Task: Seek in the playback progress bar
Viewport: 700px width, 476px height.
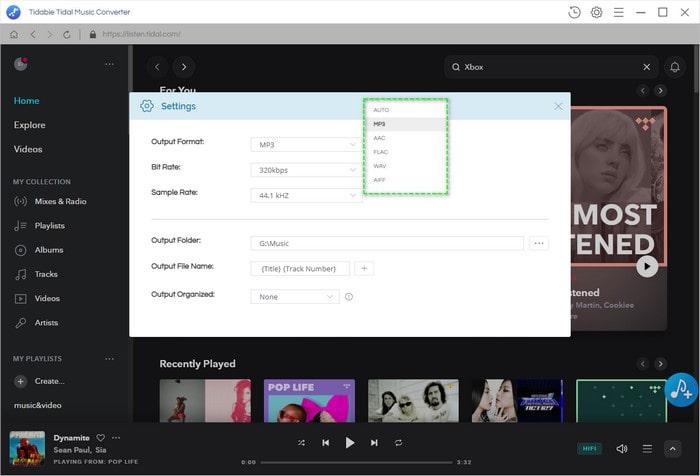Action: [356, 463]
